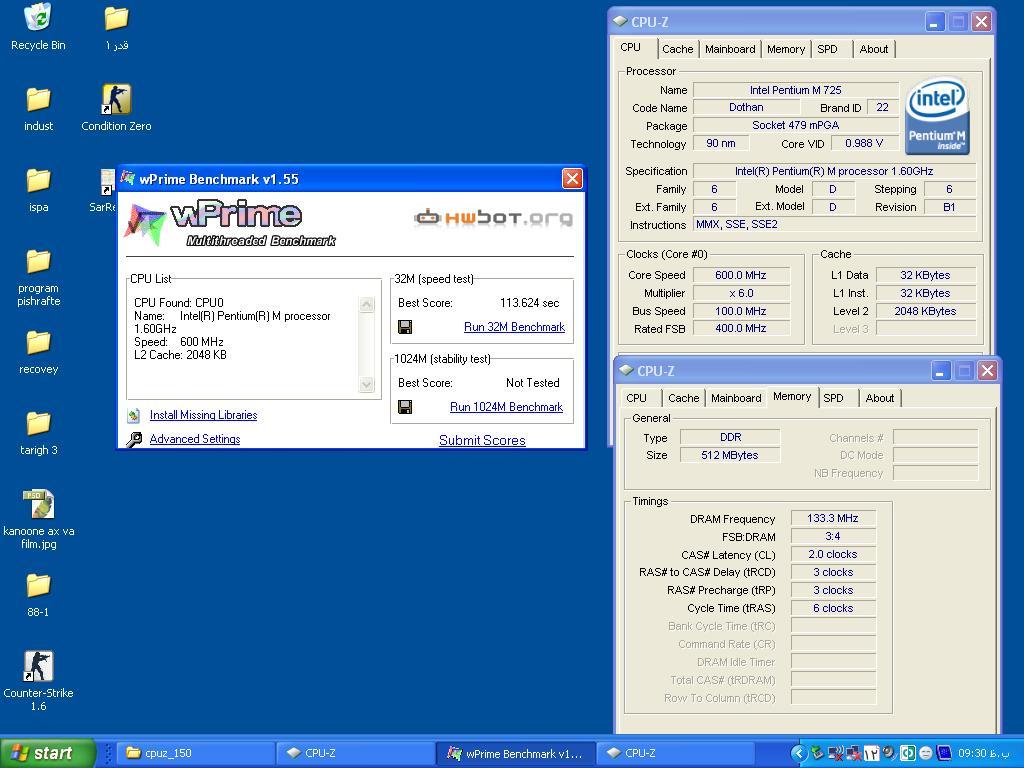Viewport: 1024px width, 768px height.
Task: Click the Level 2 2048 KBytes field
Action: click(x=925, y=311)
